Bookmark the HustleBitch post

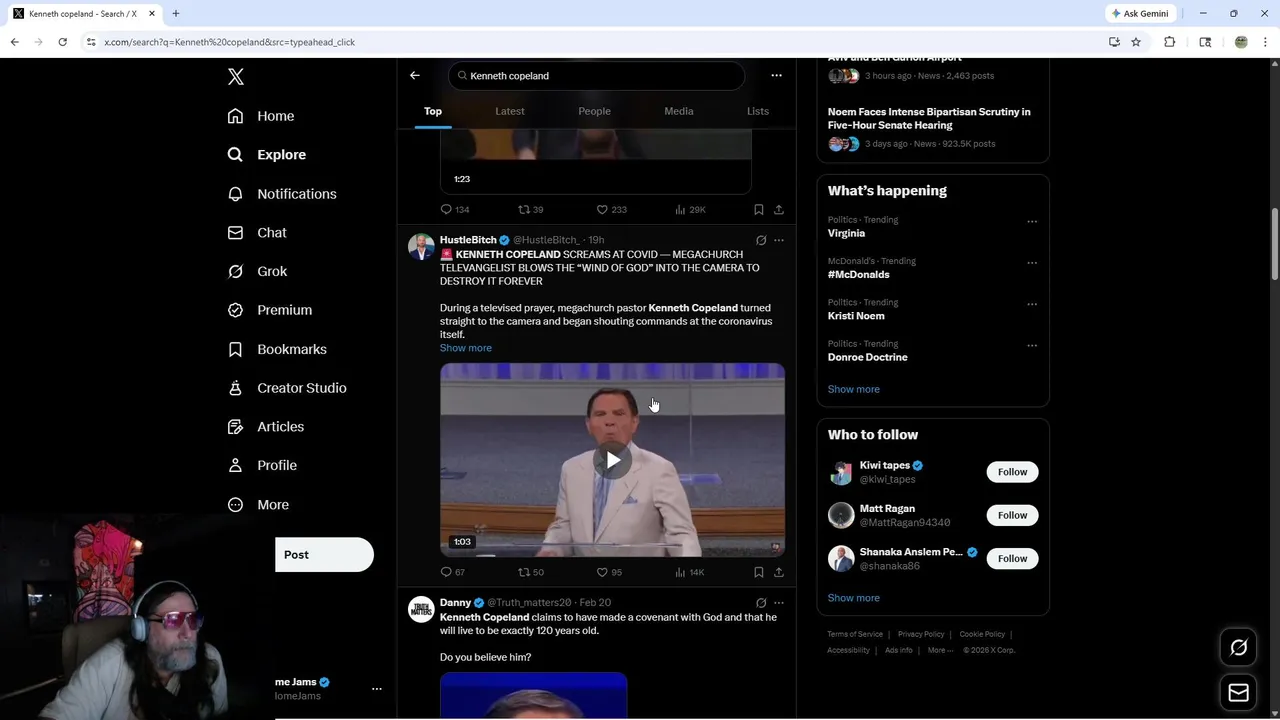759,572
